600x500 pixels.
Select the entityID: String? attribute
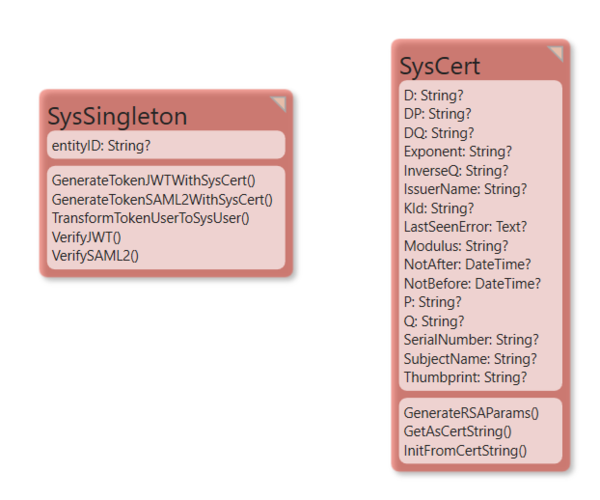point(101,145)
